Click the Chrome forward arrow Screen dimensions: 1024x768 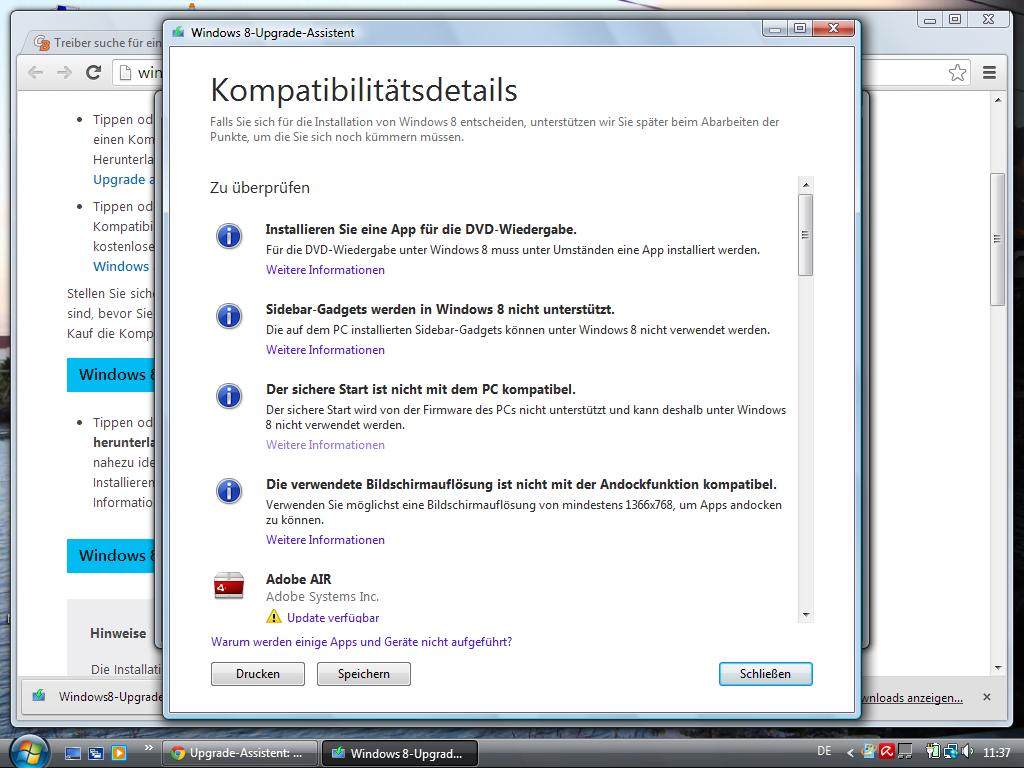[x=64, y=72]
